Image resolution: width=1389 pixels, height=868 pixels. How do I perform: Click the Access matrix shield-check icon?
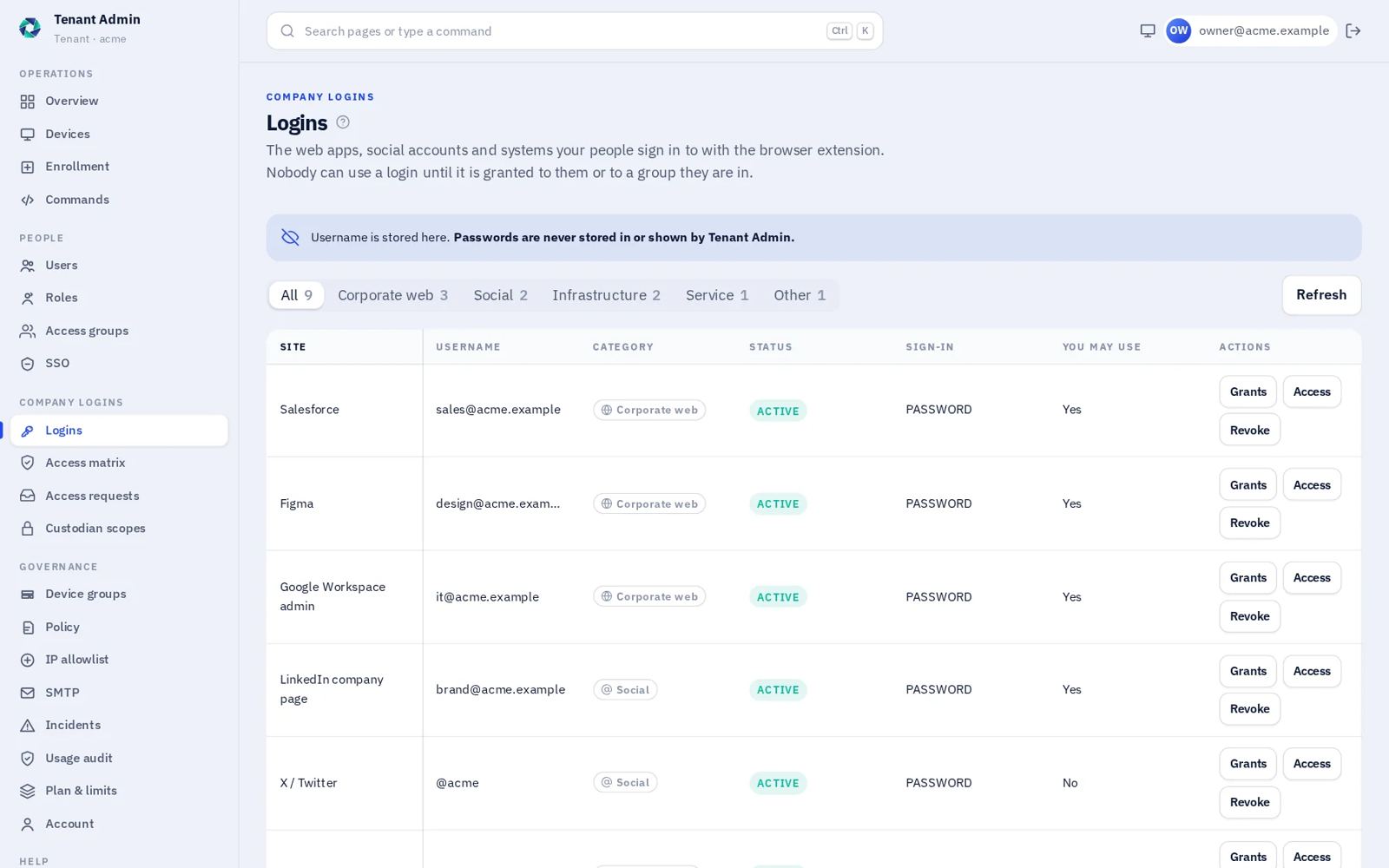click(28, 463)
